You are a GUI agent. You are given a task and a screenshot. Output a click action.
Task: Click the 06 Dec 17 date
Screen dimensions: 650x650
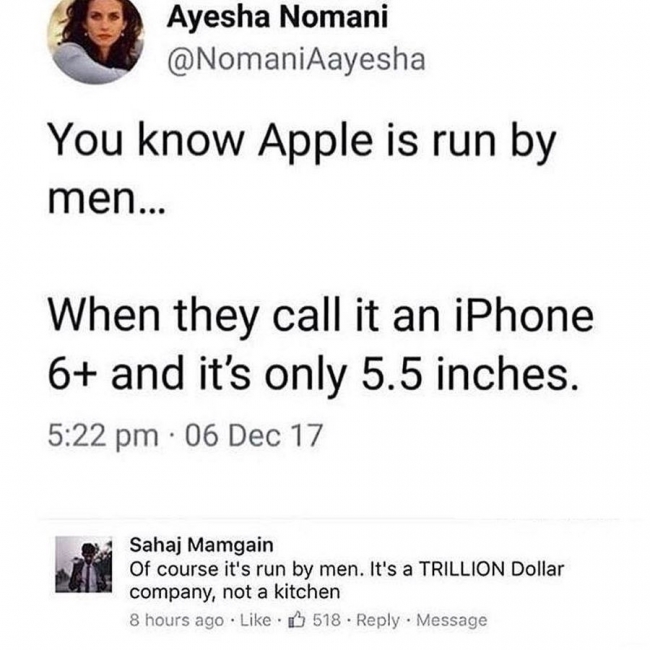[x=254, y=436]
